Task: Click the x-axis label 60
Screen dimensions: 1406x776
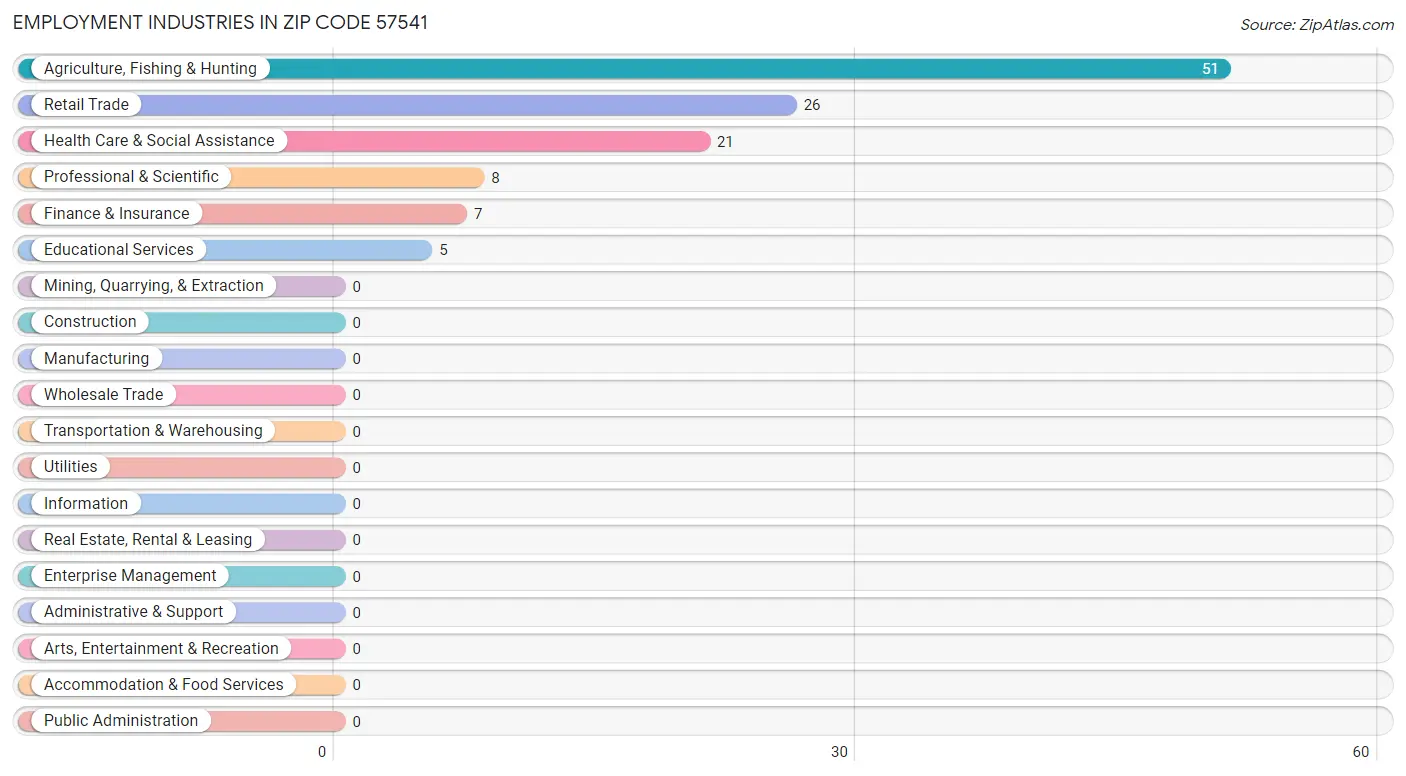Action: coord(1360,752)
